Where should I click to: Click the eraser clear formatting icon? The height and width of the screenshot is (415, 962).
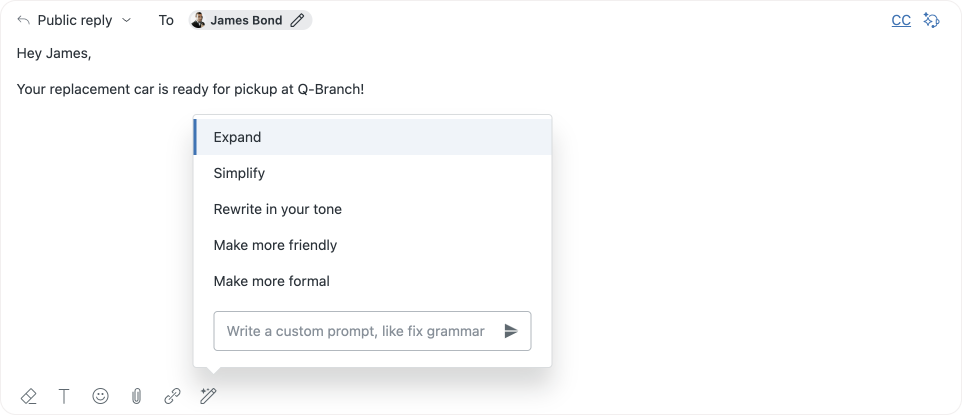point(29,396)
